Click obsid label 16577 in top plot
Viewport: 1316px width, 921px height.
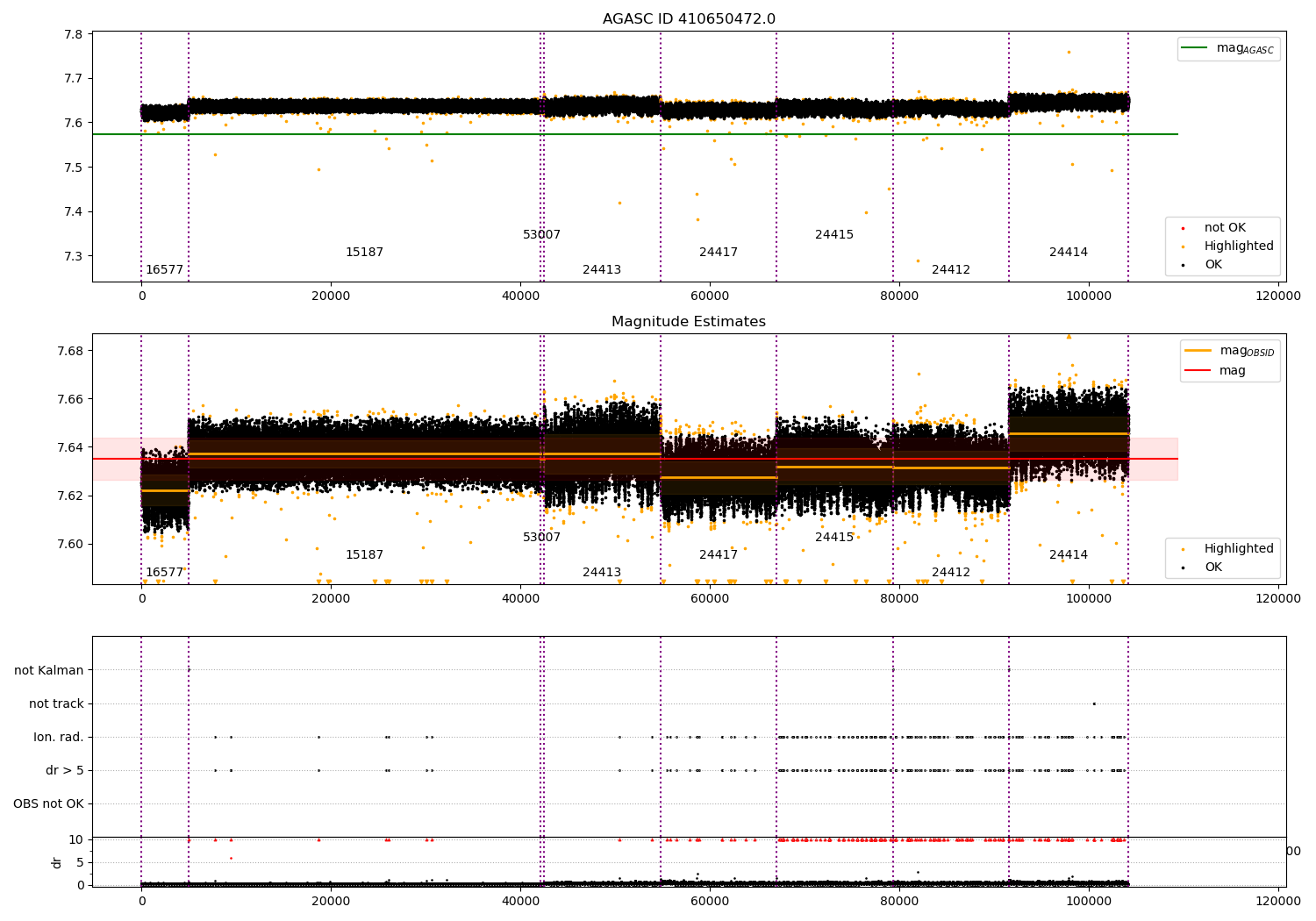pyautogui.click(x=165, y=270)
